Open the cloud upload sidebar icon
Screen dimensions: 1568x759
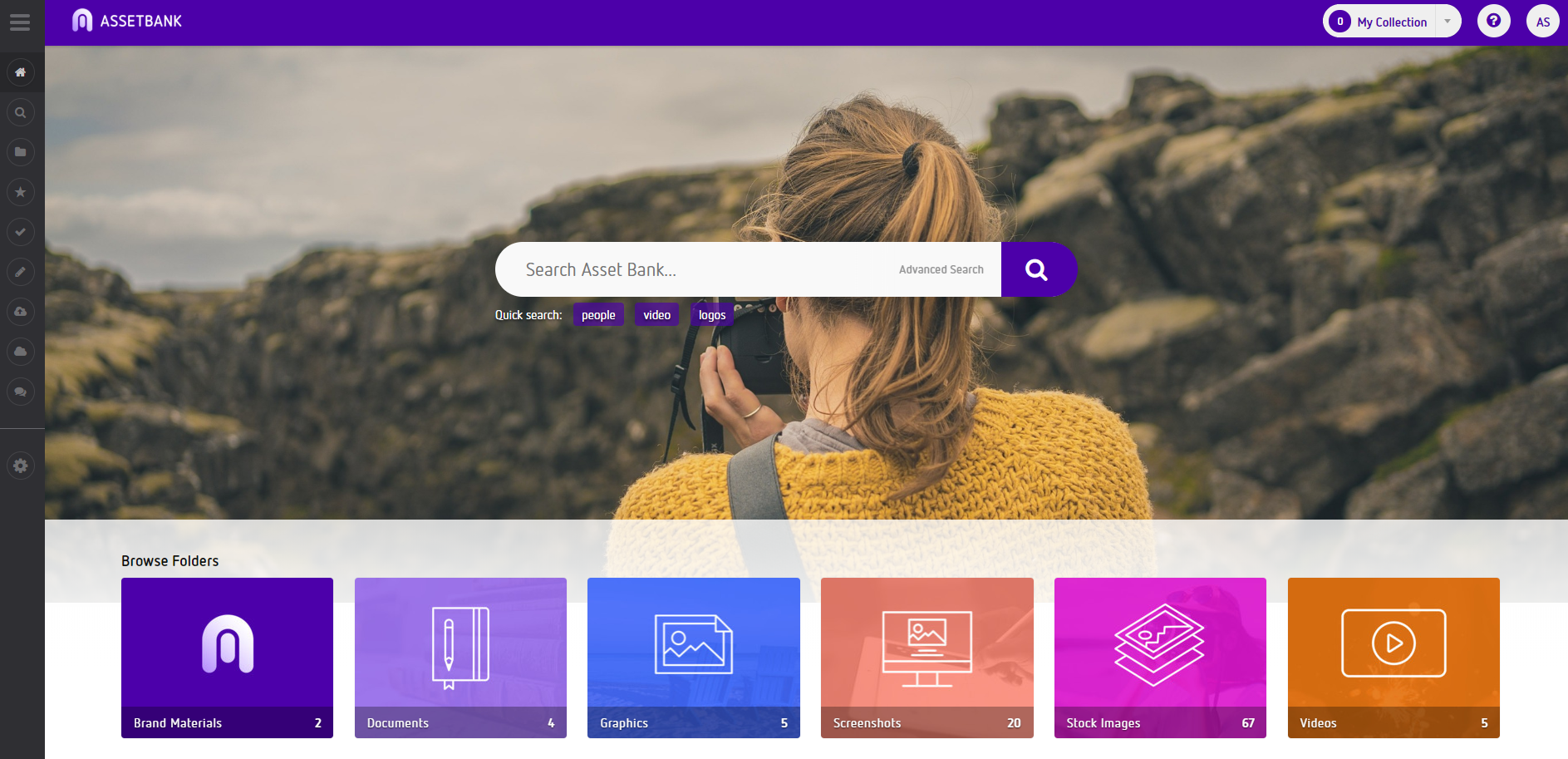pyautogui.click(x=21, y=312)
